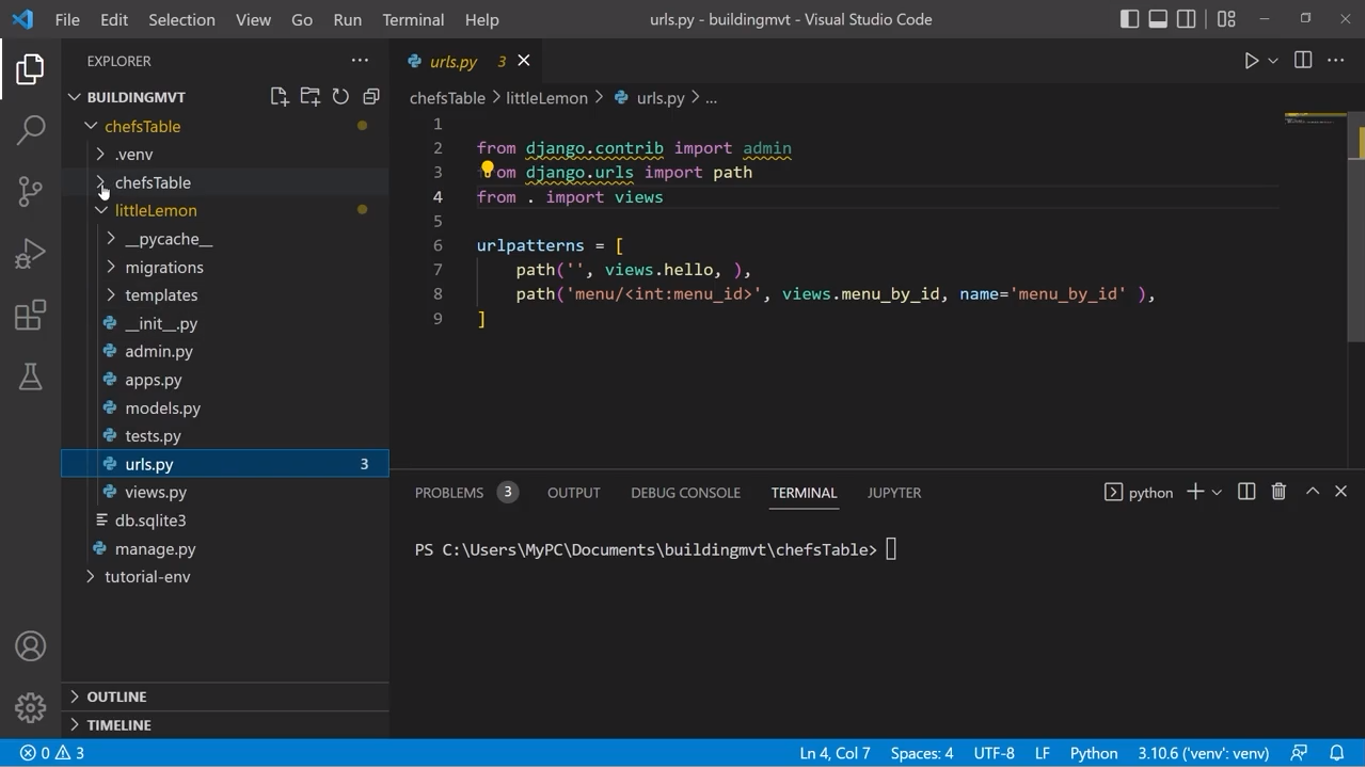Image resolution: width=1365 pixels, height=767 pixels.
Task: Open the Search view in activity bar
Action: (x=30, y=130)
